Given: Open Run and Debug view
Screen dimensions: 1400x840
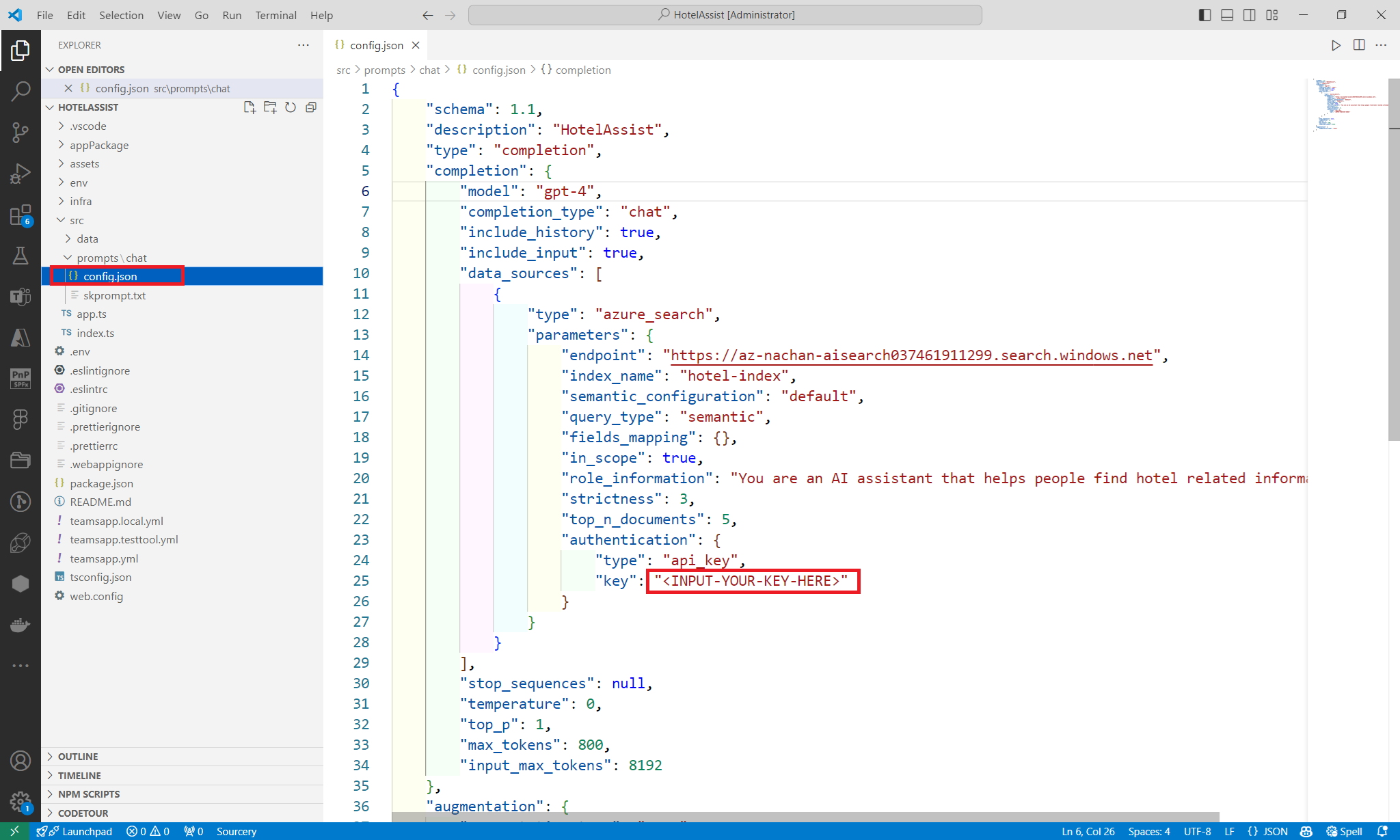Looking at the screenshot, I should (21, 174).
